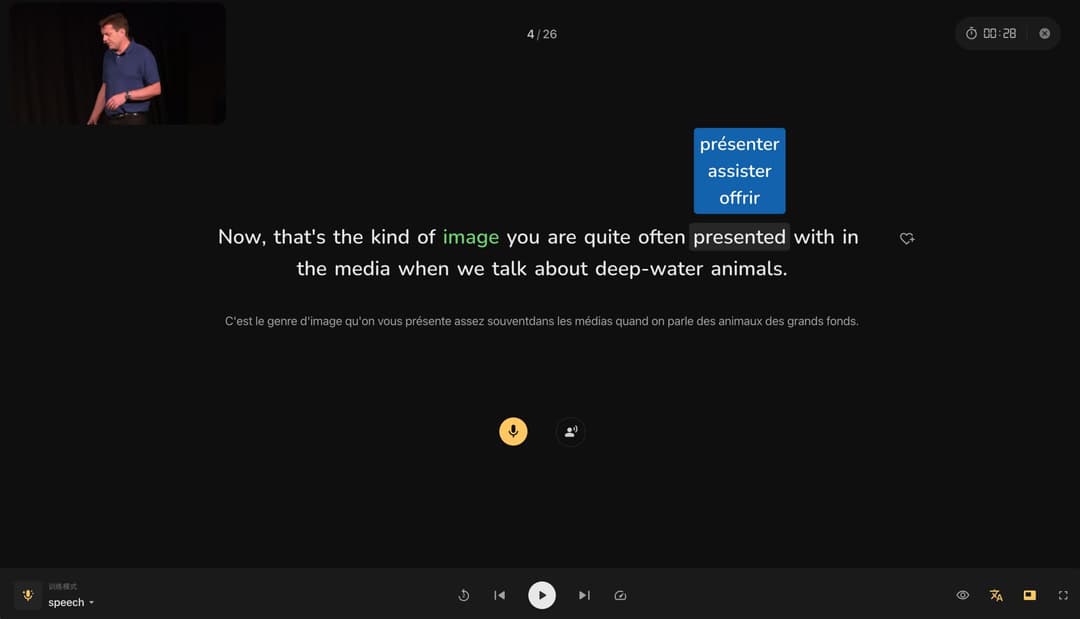Open the speech mode dropdown

click(68, 602)
